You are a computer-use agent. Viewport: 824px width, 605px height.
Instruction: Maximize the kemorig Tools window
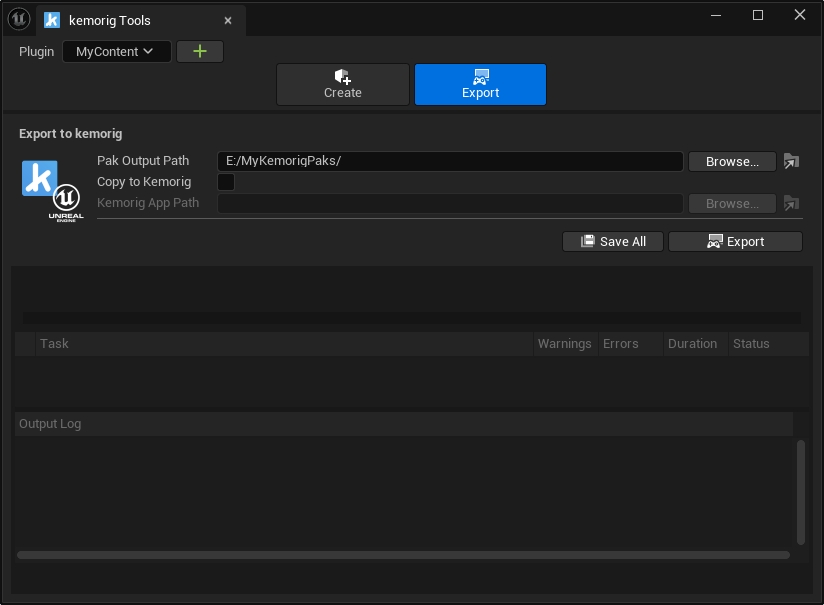click(x=758, y=15)
